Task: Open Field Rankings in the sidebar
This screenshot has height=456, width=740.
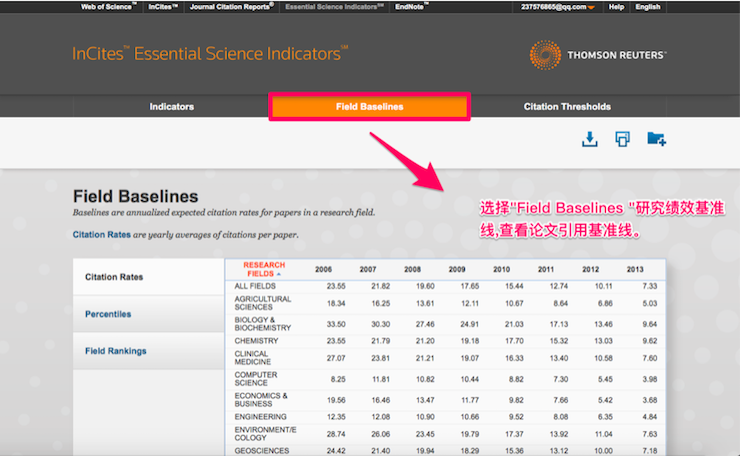Action: [x=116, y=351]
